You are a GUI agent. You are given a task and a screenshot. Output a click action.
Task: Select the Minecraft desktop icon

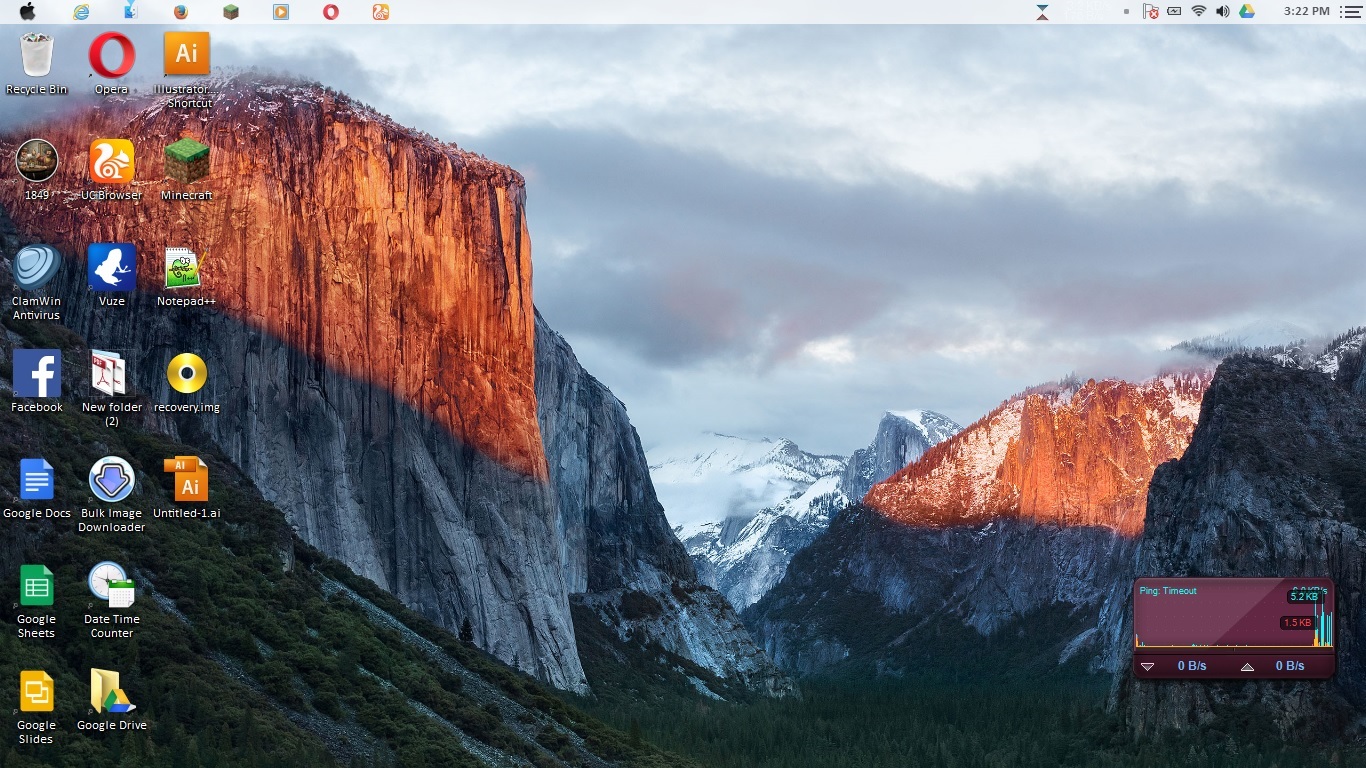(187, 170)
